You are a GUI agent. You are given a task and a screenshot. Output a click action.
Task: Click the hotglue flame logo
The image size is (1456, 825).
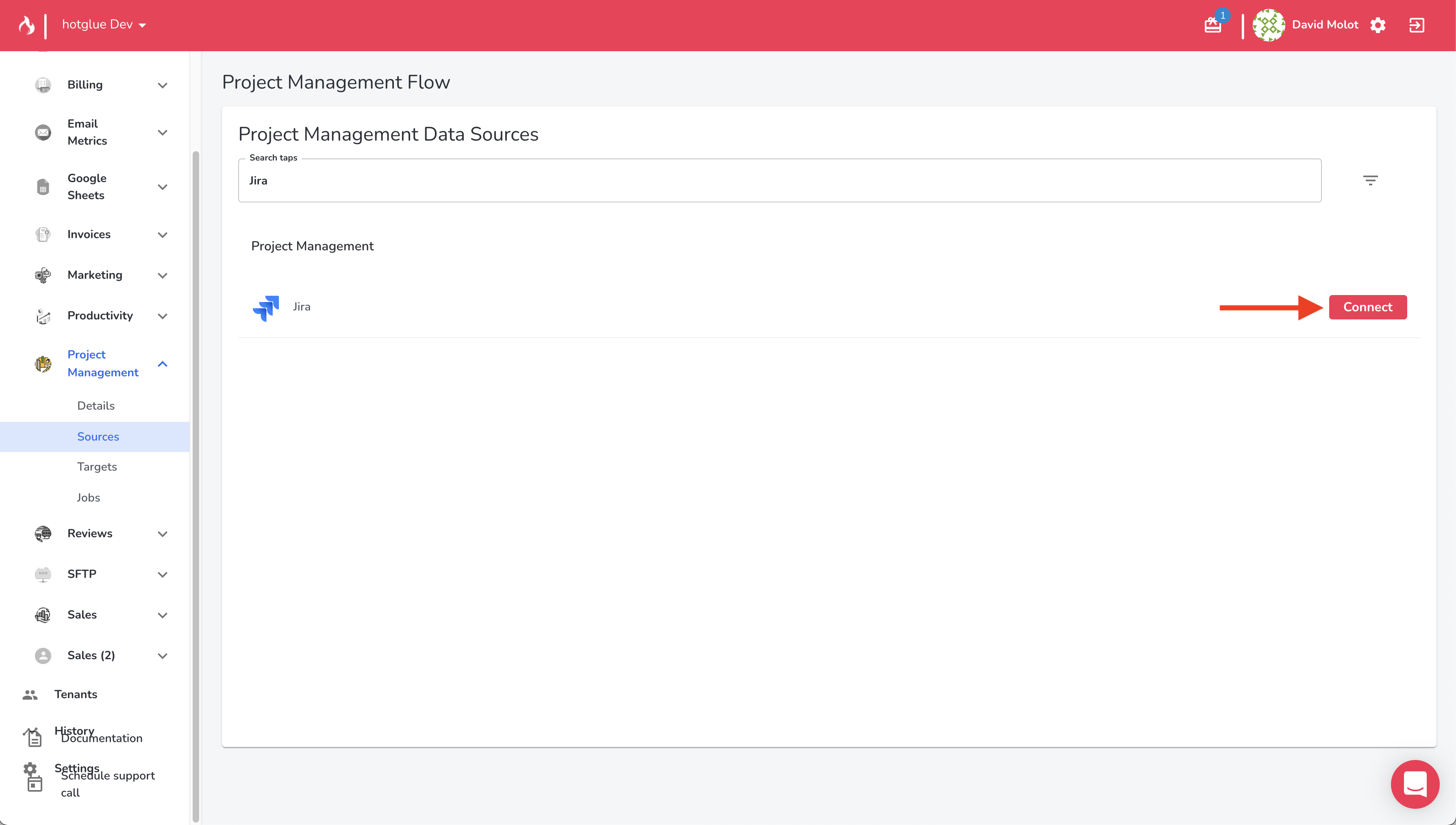[27, 25]
